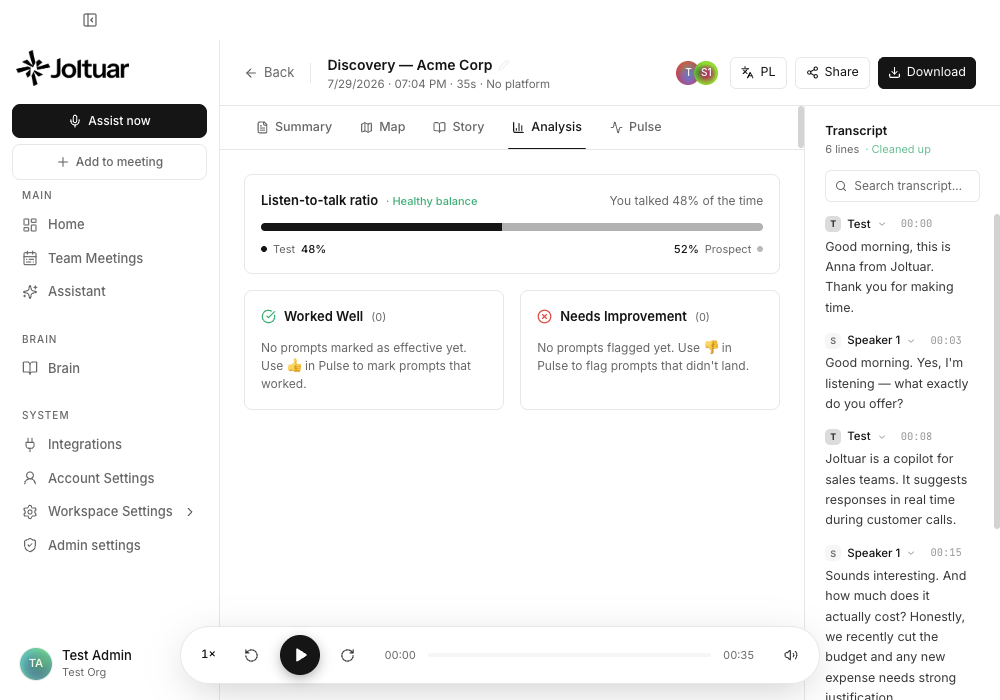Open Brain in the sidebar
The width and height of the screenshot is (1000, 700).
tap(64, 368)
